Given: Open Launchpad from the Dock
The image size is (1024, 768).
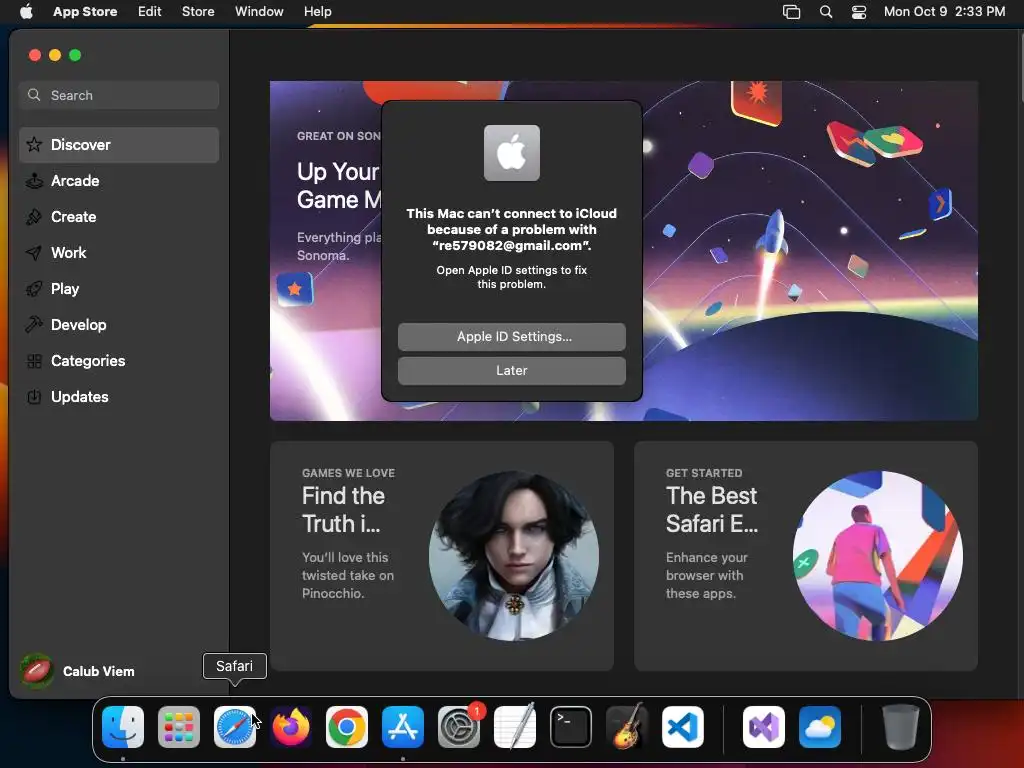Looking at the screenshot, I should point(179,727).
